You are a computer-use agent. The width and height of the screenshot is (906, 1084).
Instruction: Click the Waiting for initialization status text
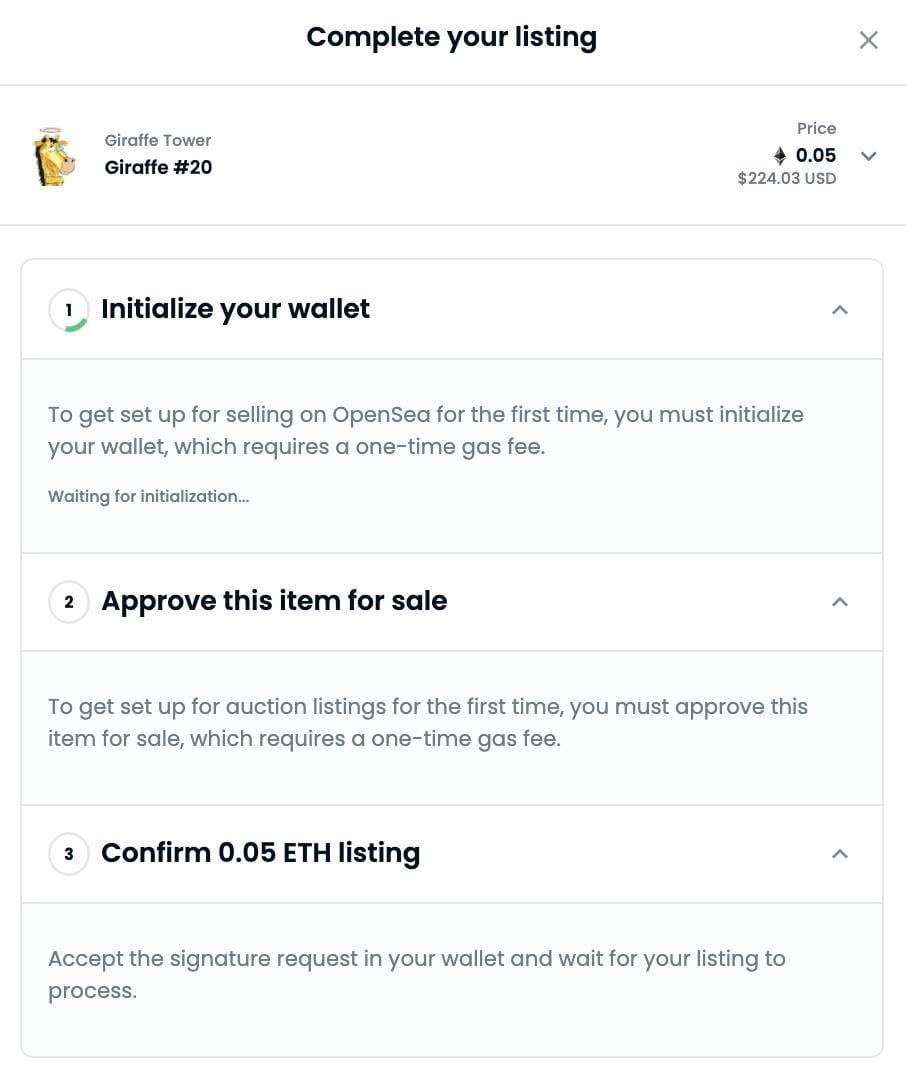[148, 496]
